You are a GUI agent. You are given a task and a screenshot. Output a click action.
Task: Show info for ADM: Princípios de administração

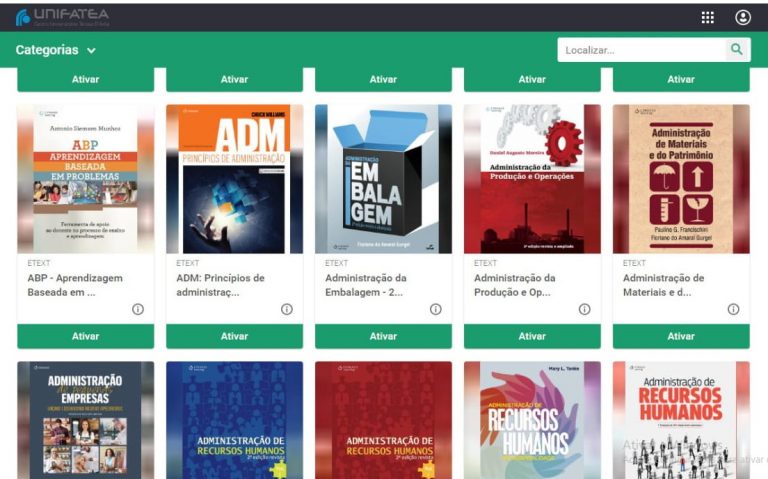[x=287, y=309]
